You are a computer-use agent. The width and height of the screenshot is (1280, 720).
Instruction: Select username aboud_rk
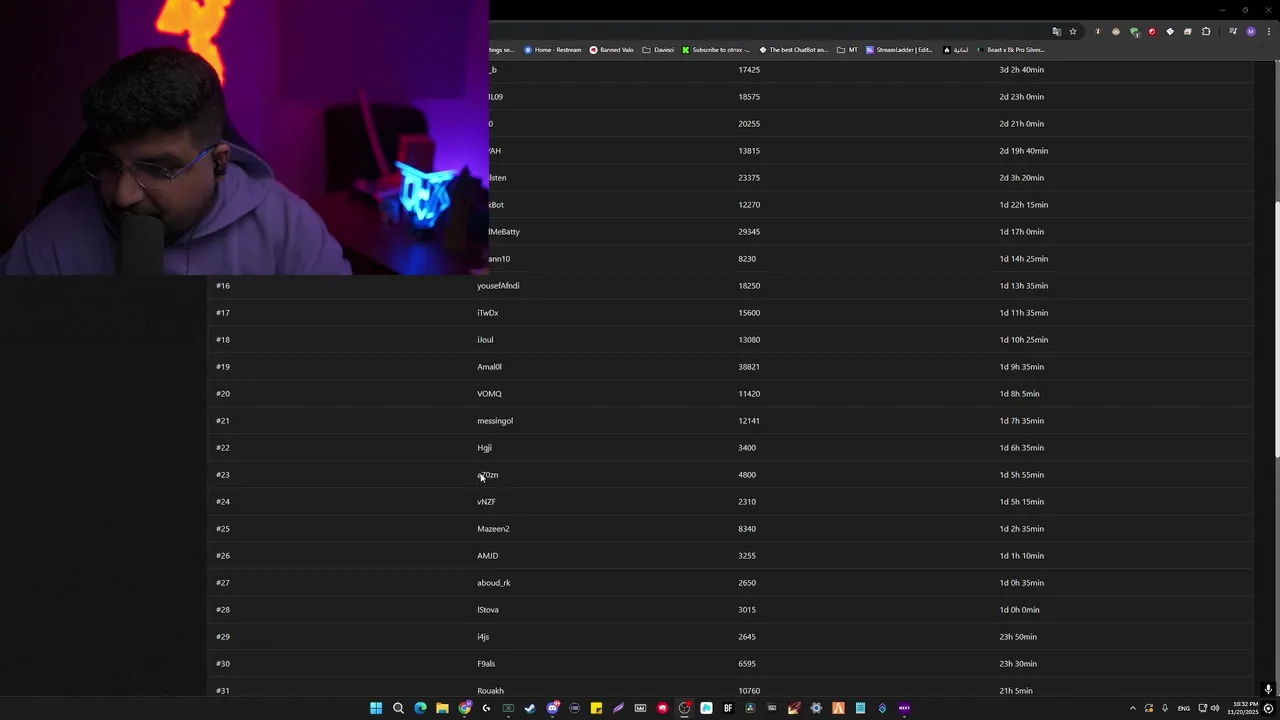click(x=494, y=583)
